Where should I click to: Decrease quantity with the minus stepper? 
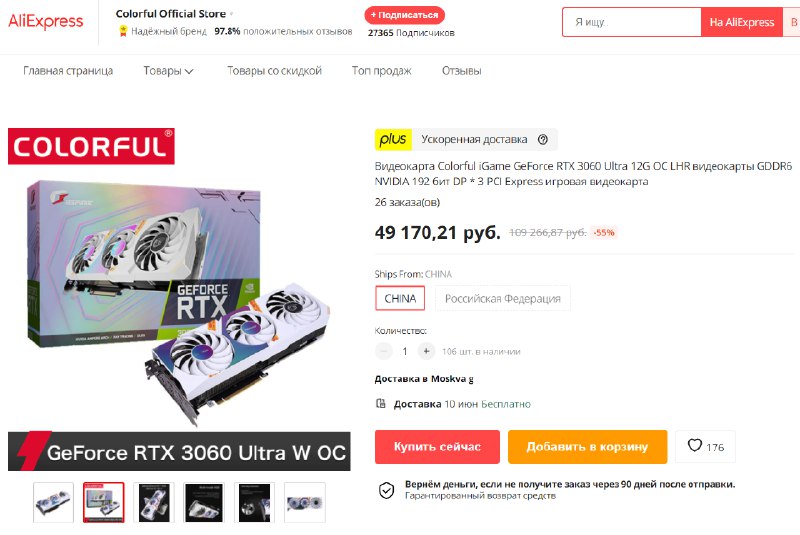[384, 351]
